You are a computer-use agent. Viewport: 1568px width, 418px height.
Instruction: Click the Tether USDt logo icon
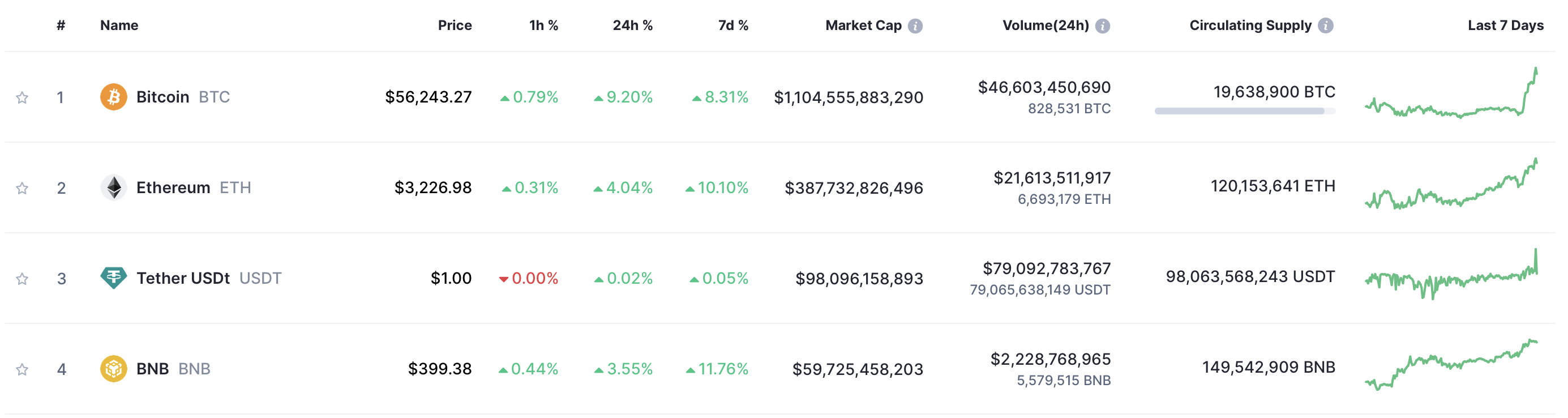(x=113, y=278)
